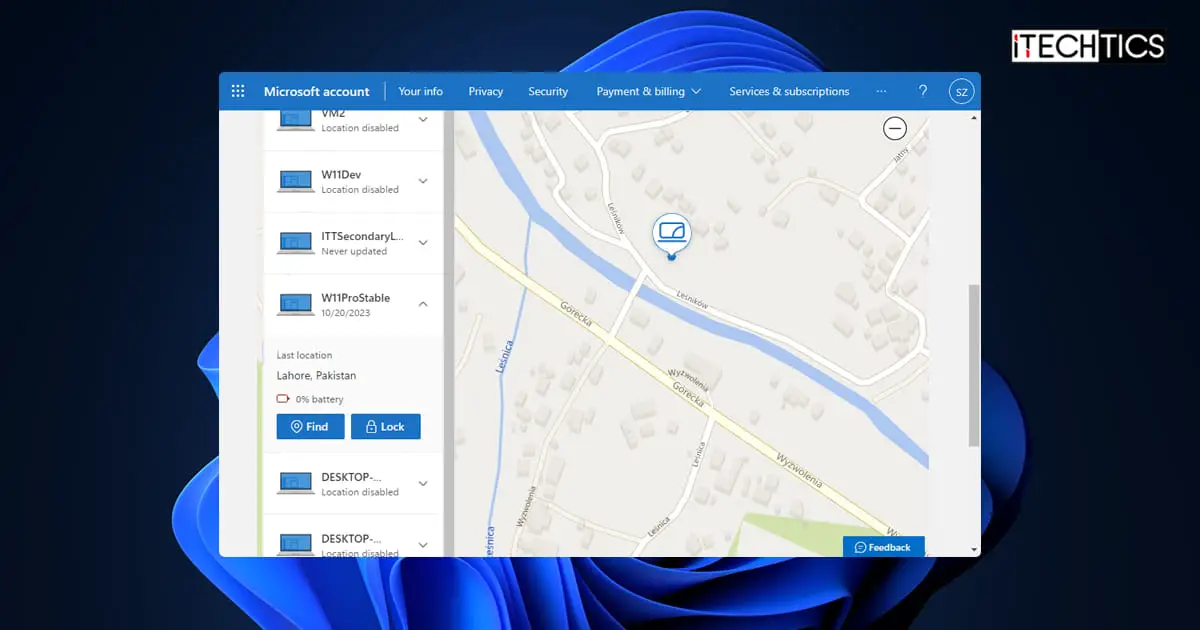This screenshot has height=630, width=1200.
Task: Click 'Location disabled' under W11Dev
Action: [x=360, y=190]
